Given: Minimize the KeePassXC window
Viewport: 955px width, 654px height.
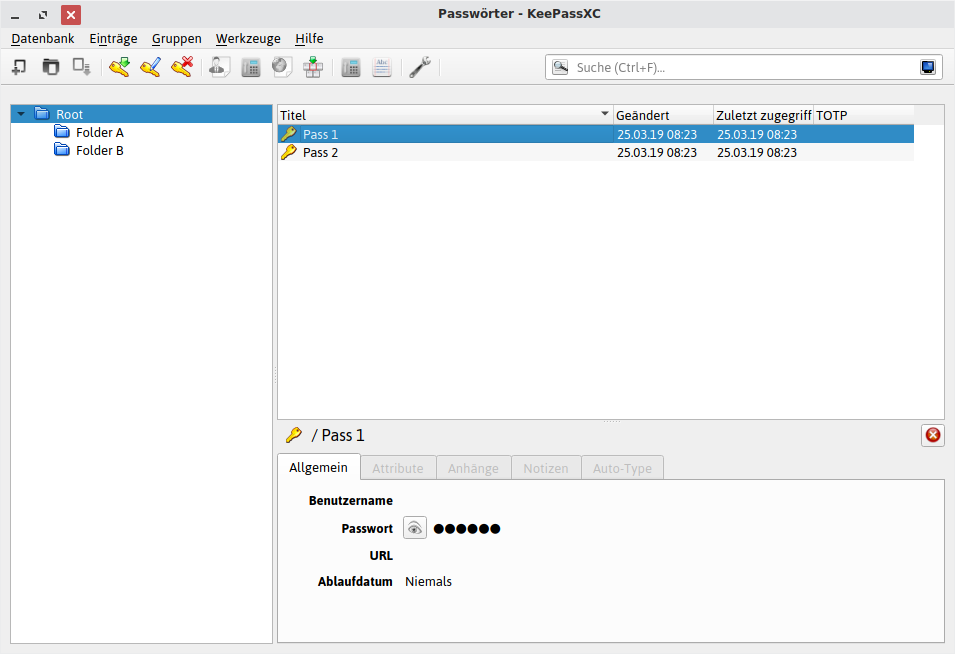Looking at the screenshot, I should click(x=15, y=15).
